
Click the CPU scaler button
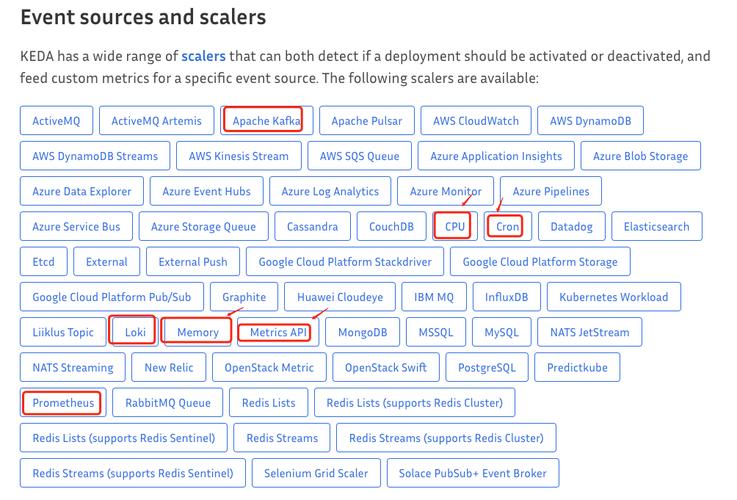click(456, 227)
